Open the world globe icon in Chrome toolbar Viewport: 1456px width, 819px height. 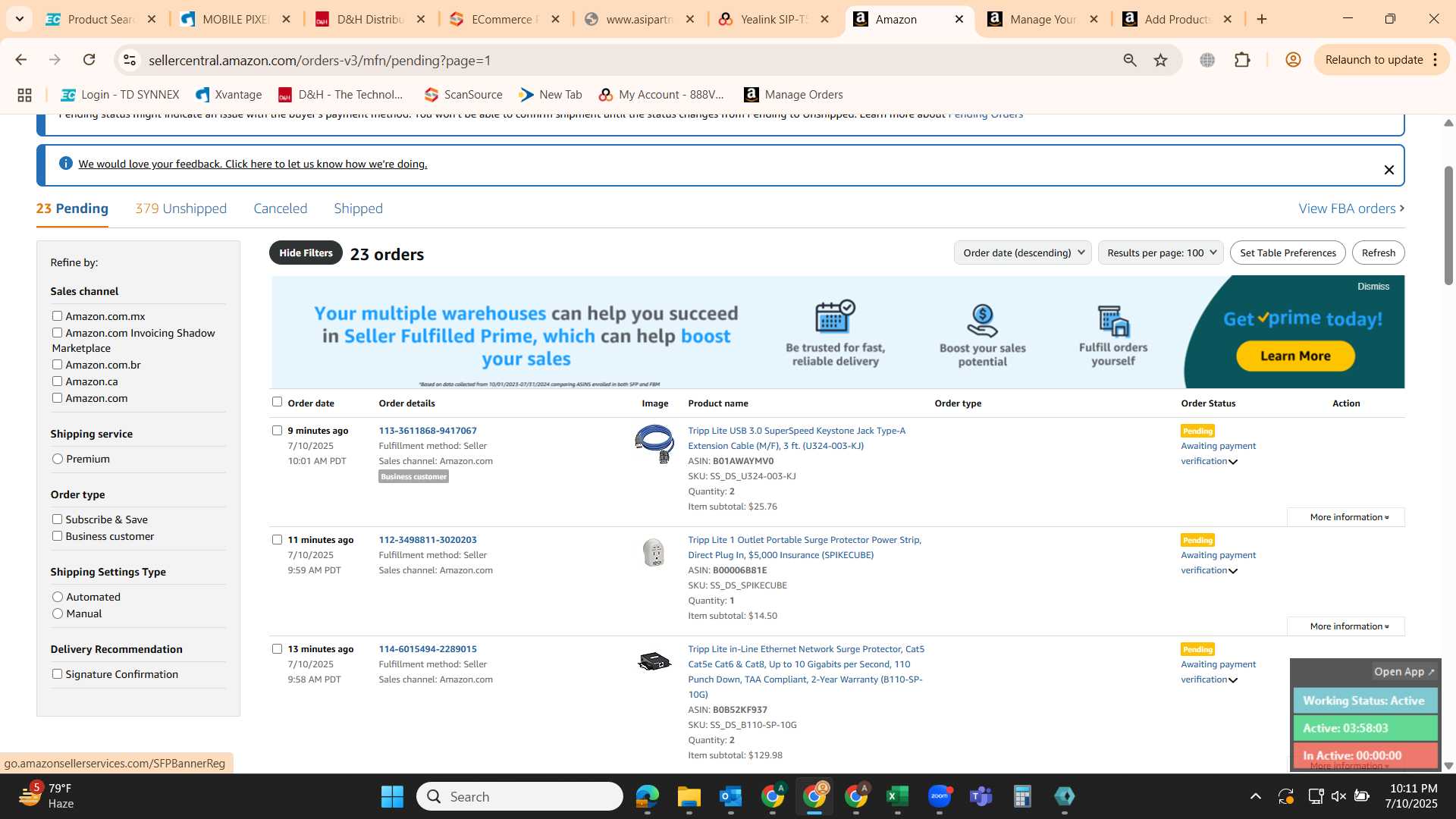click(x=1207, y=60)
